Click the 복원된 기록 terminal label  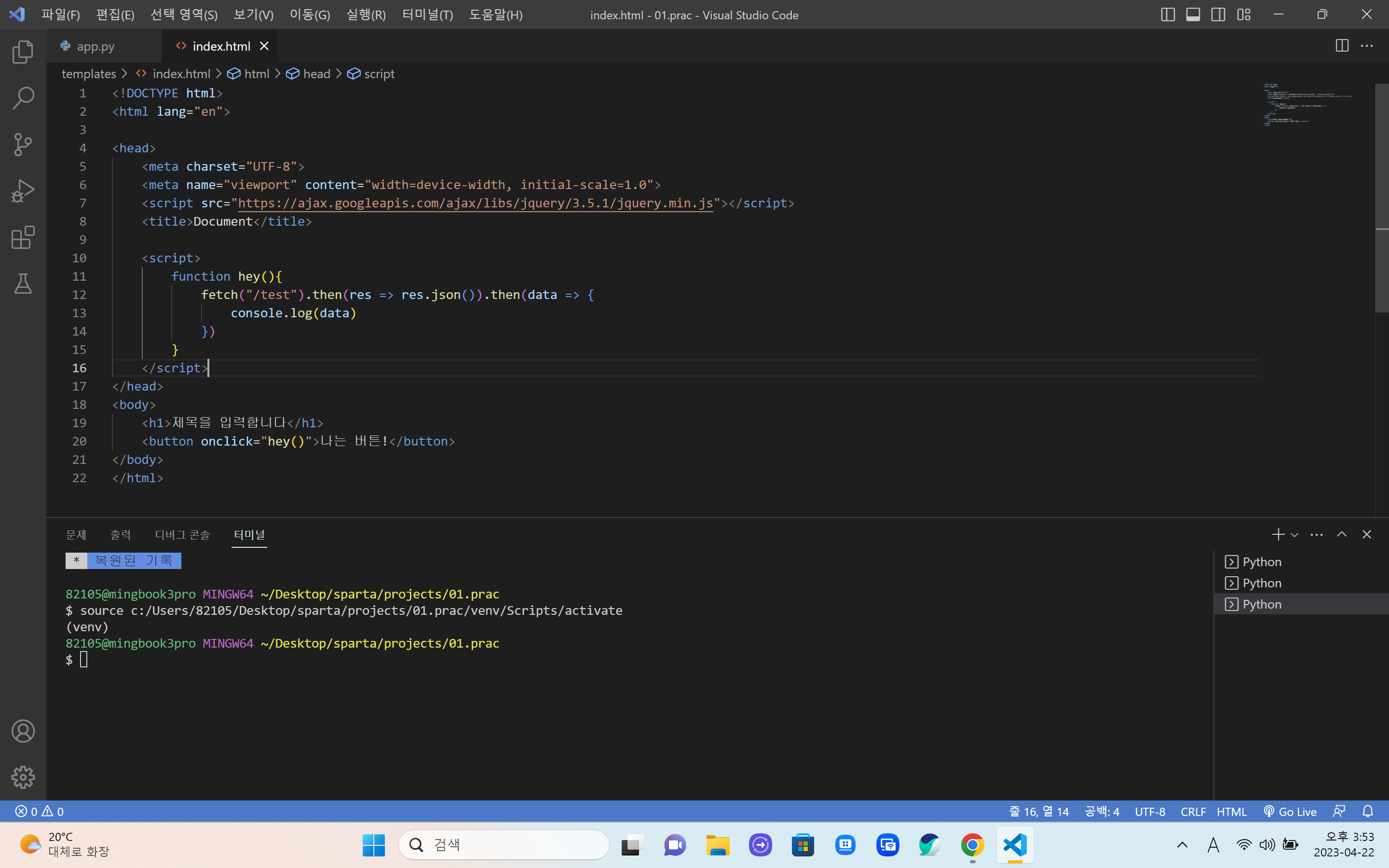(134, 560)
